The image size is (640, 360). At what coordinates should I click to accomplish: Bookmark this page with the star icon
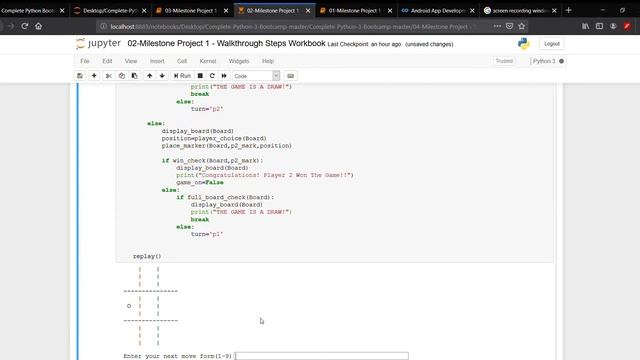pyautogui.click(x=522, y=26)
